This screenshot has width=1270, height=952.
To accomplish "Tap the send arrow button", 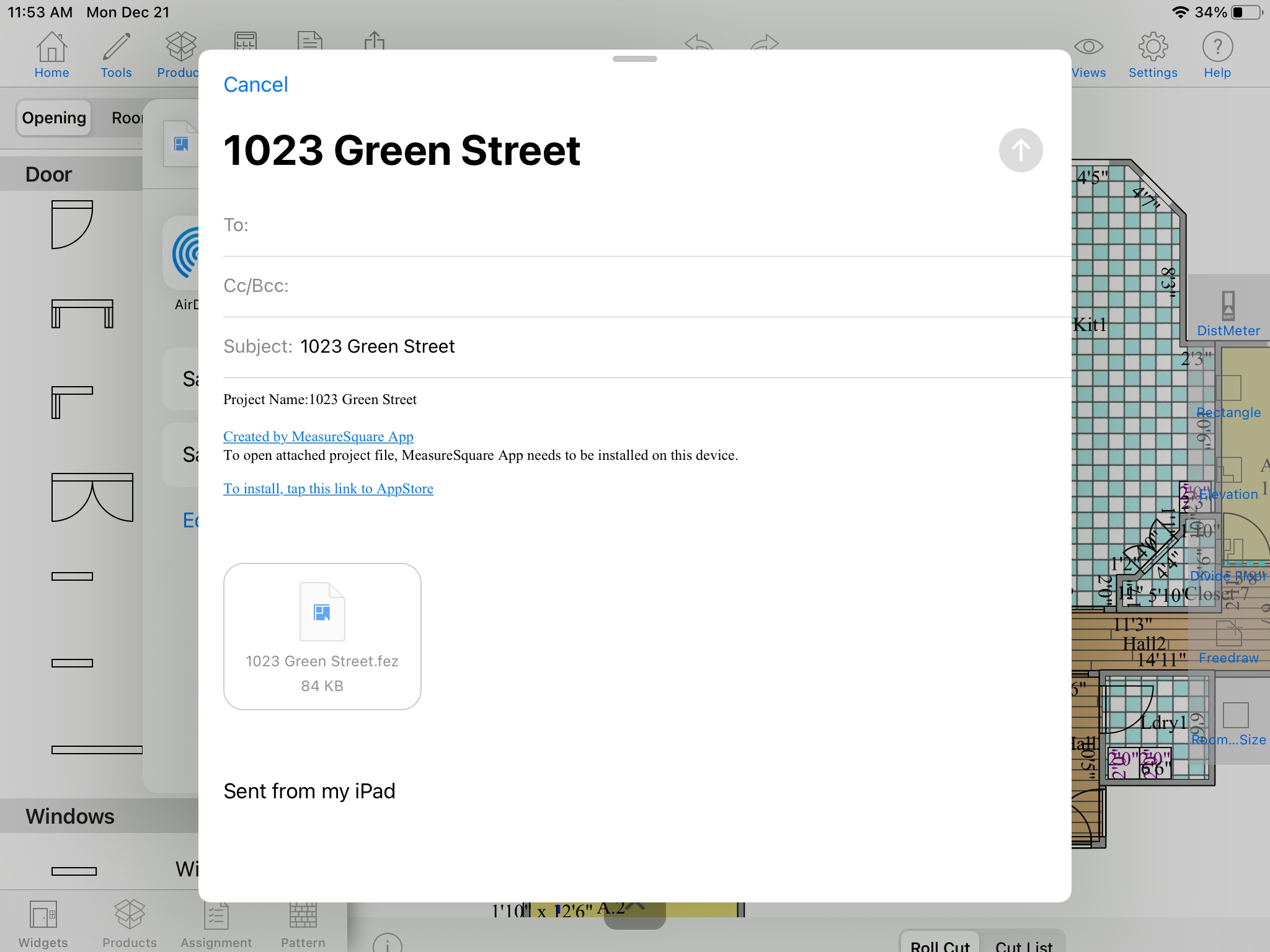I will 1021,151.
